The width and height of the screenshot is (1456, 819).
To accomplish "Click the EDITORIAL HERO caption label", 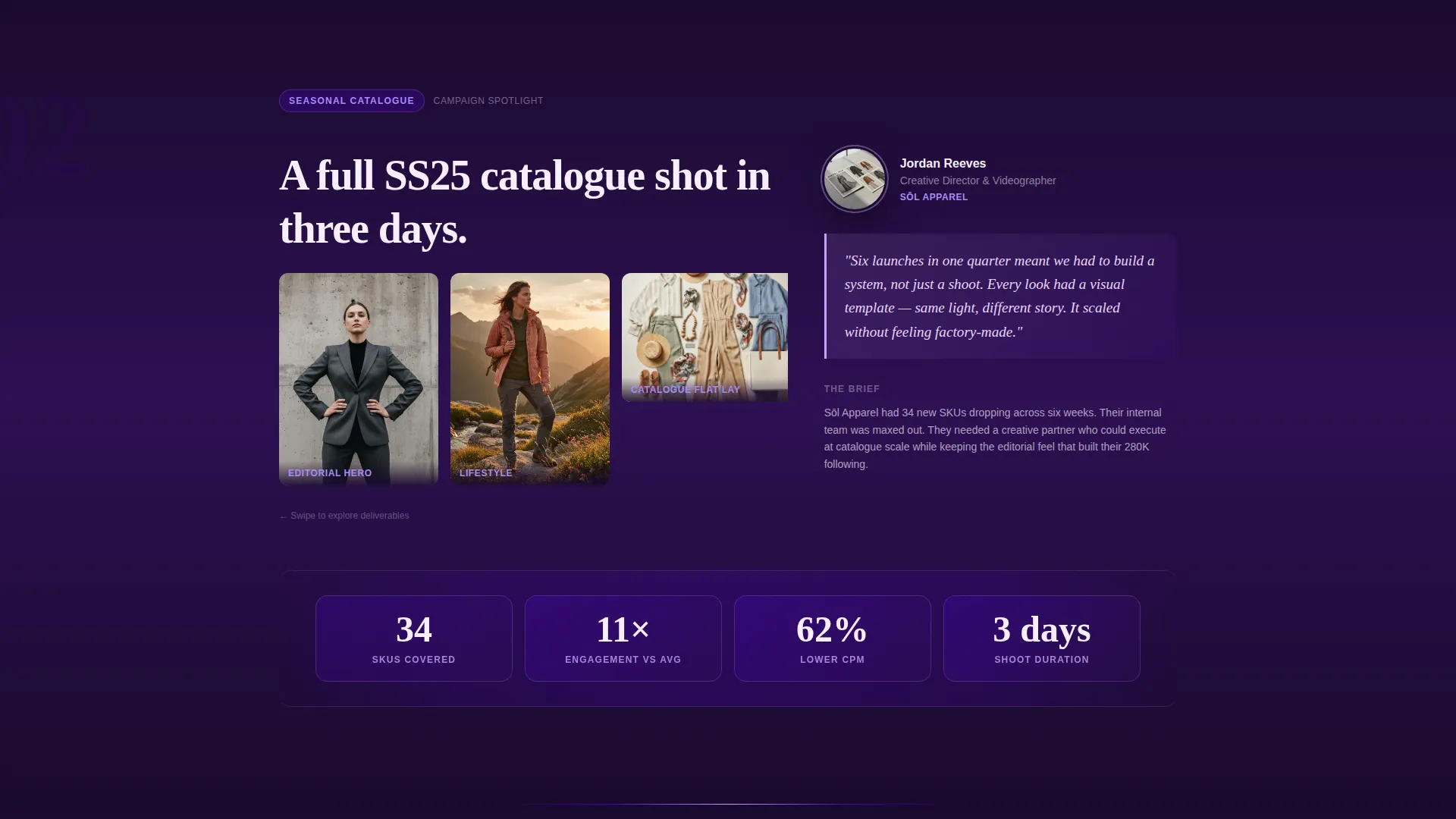I will [330, 473].
